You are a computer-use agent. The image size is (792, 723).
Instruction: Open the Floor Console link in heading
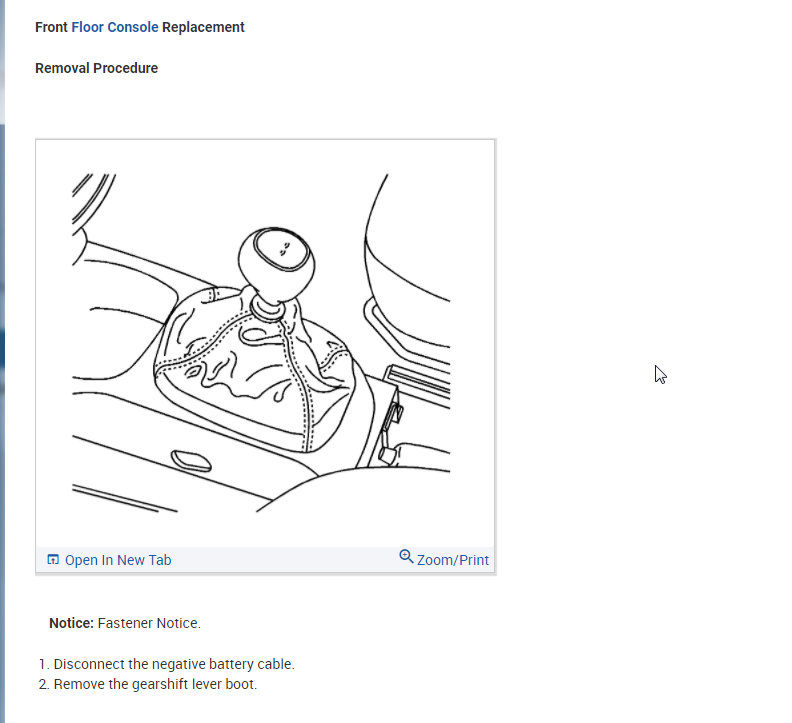click(x=115, y=27)
